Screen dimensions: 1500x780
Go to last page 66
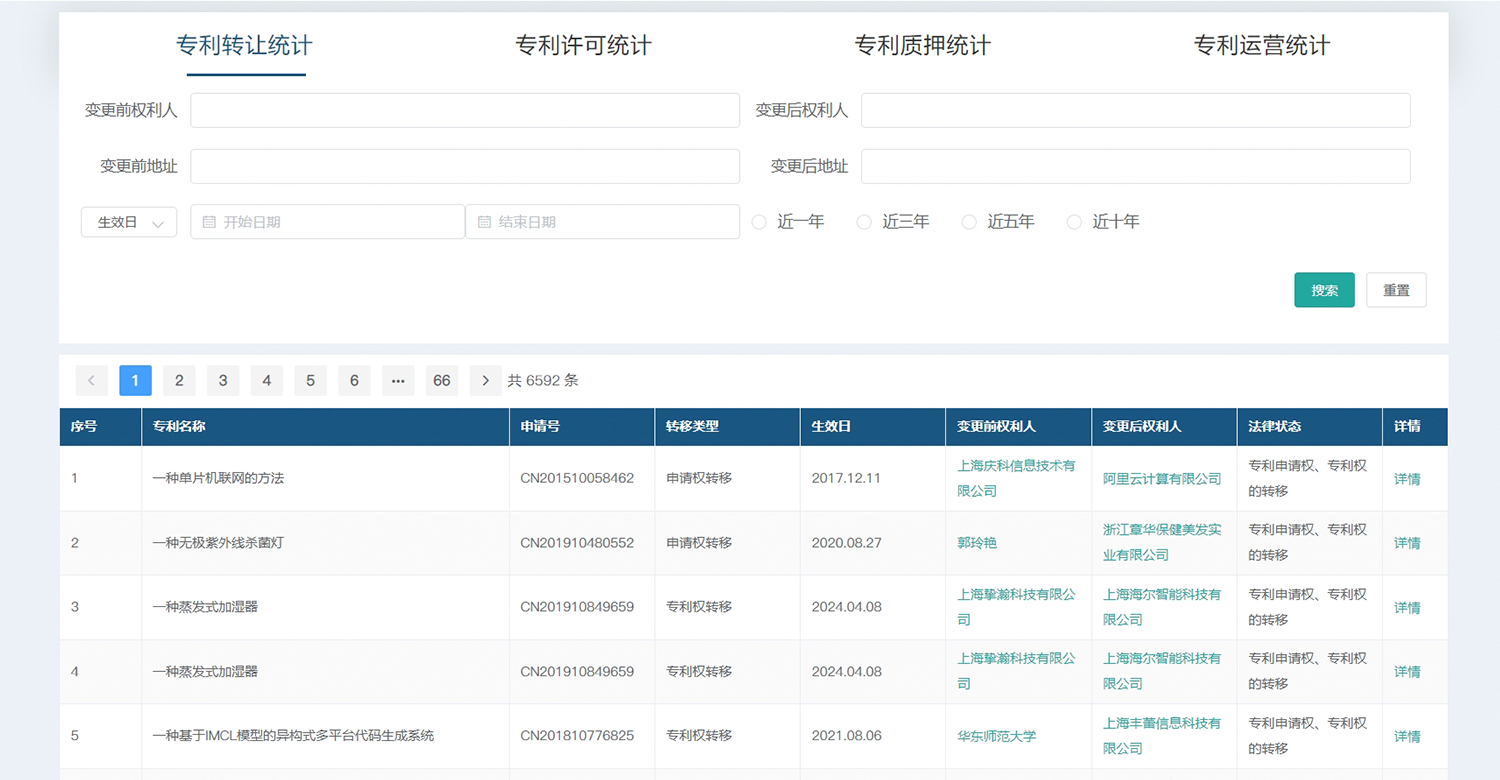pos(442,380)
